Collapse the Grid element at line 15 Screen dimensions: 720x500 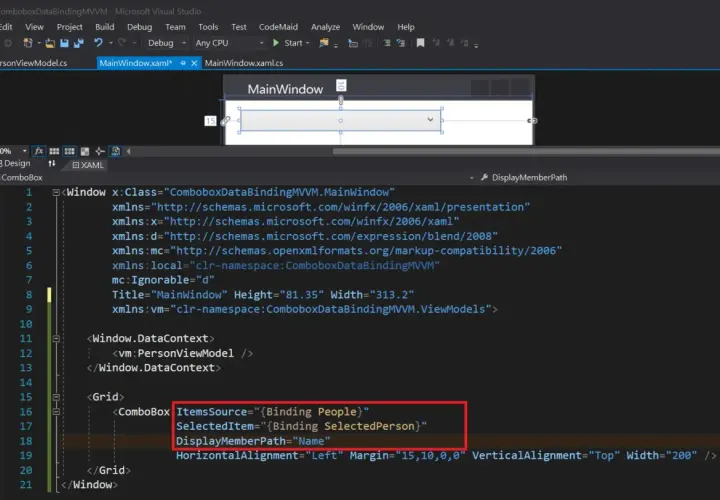click(56, 397)
